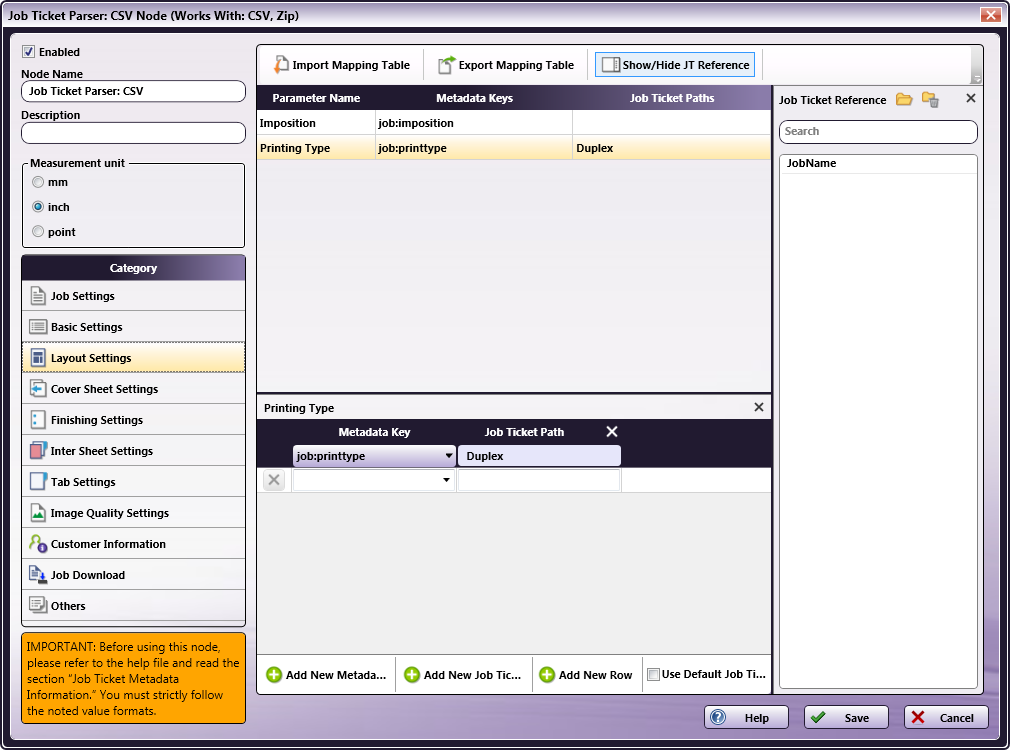1010x750 pixels.
Task: Select the mm measurement unit
Action: (38, 182)
